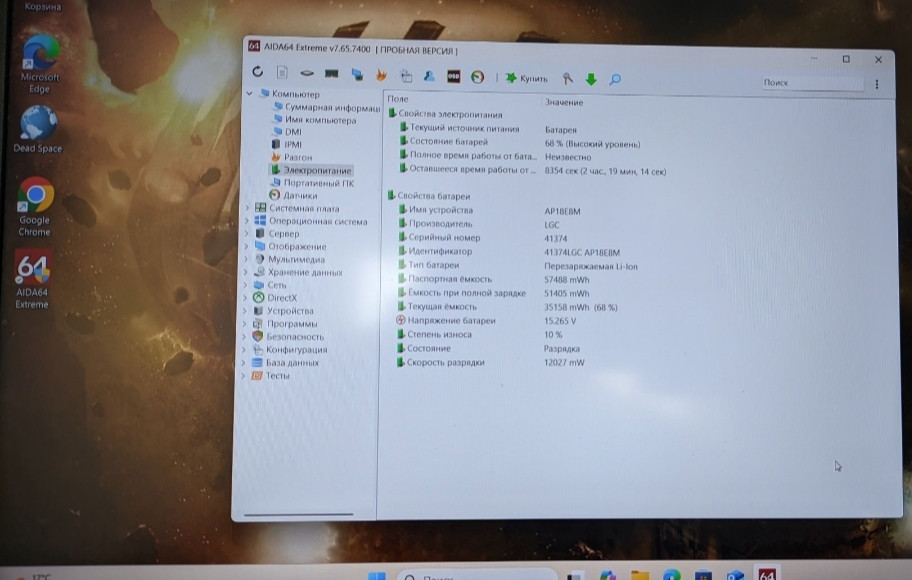Select the Датчики (Sensors) item icon
912x580 pixels.
[278, 197]
